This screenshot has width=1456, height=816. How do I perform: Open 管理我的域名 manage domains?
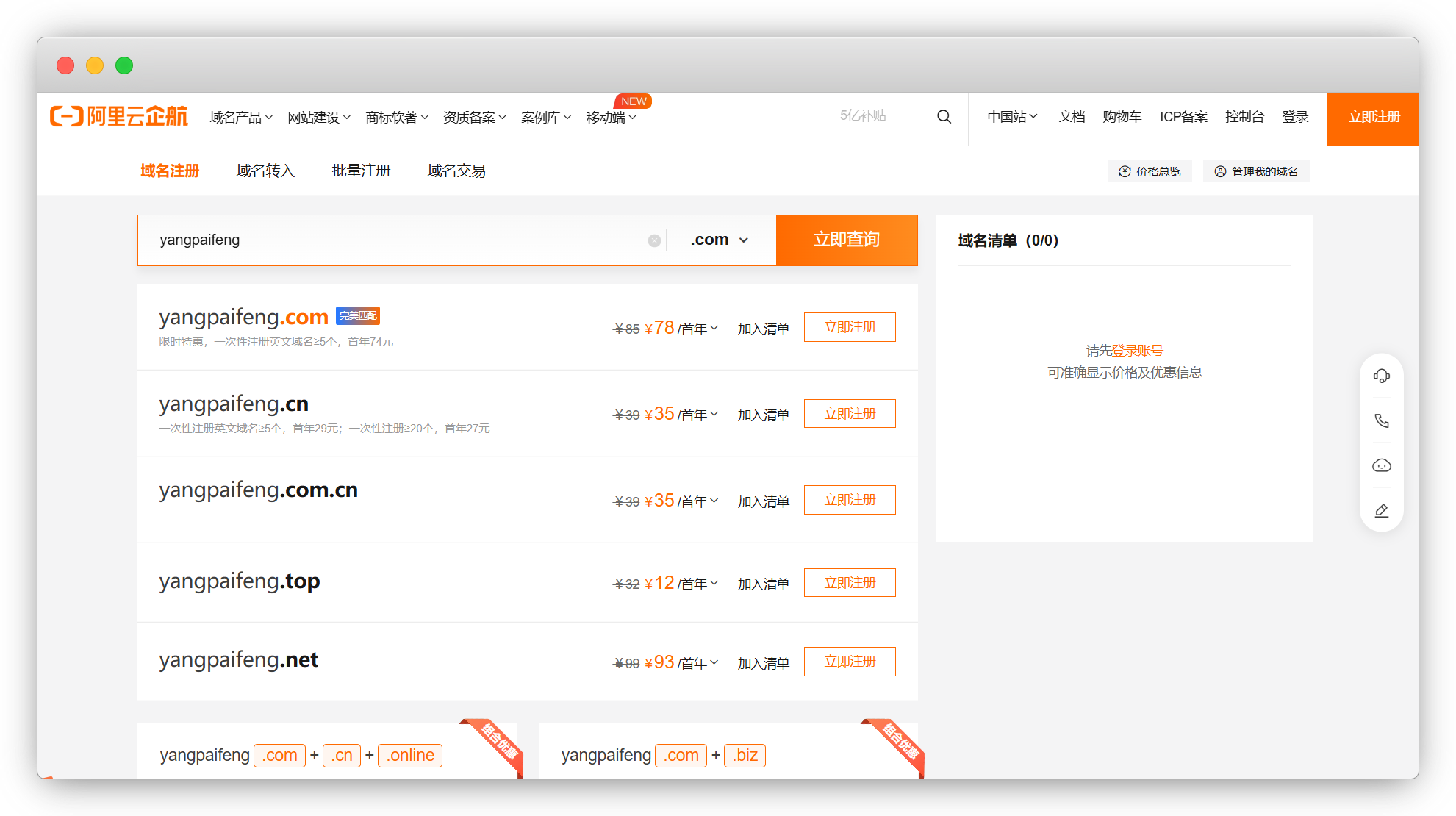[x=1256, y=171]
